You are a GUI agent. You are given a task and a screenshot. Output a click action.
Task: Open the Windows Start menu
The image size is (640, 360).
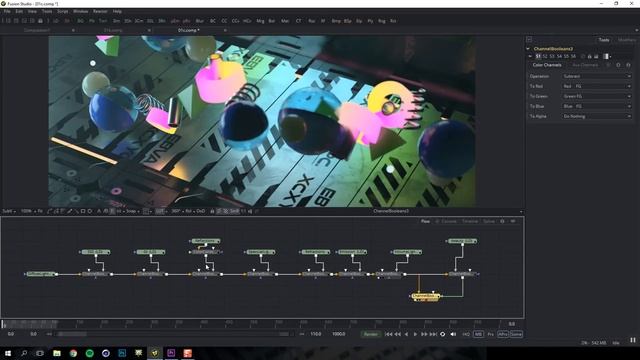(x=8, y=353)
